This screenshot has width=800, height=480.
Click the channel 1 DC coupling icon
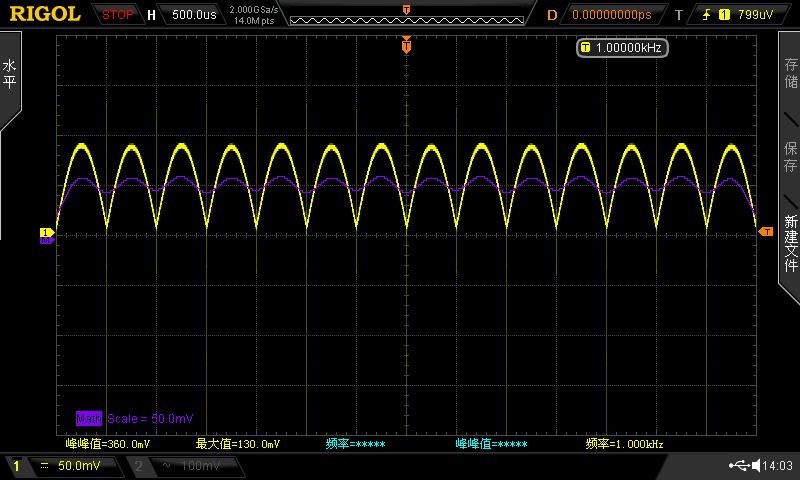point(44,466)
